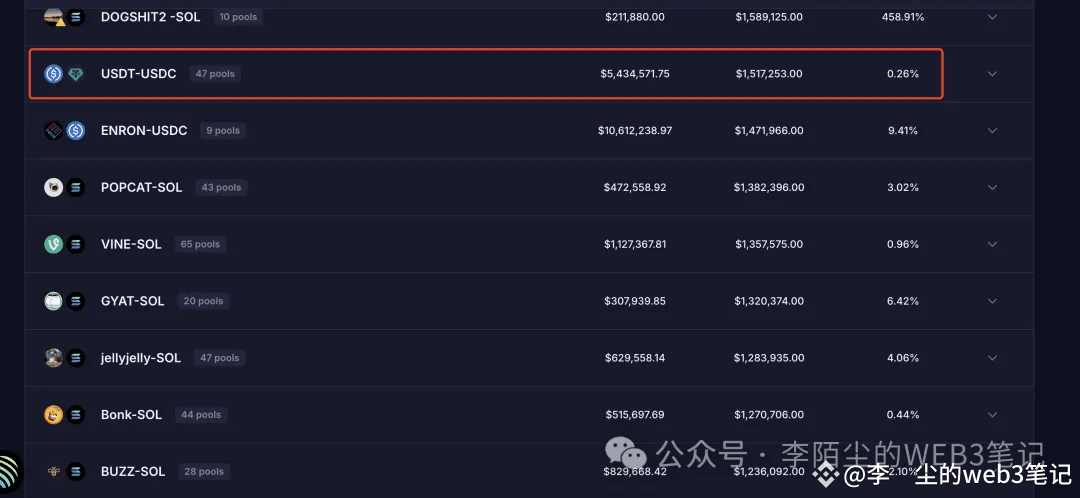1080x498 pixels.
Task: Click the VINE token icon
Action: [x=54, y=244]
